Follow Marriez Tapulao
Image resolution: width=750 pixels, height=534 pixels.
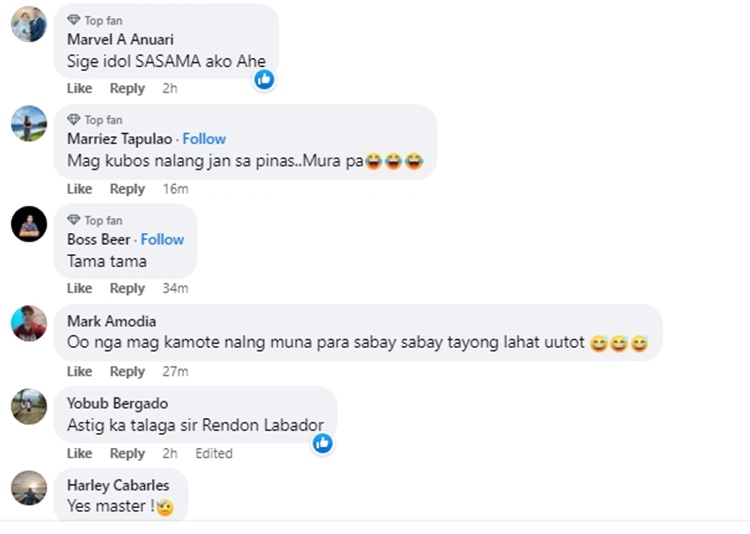tap(204, 139)
